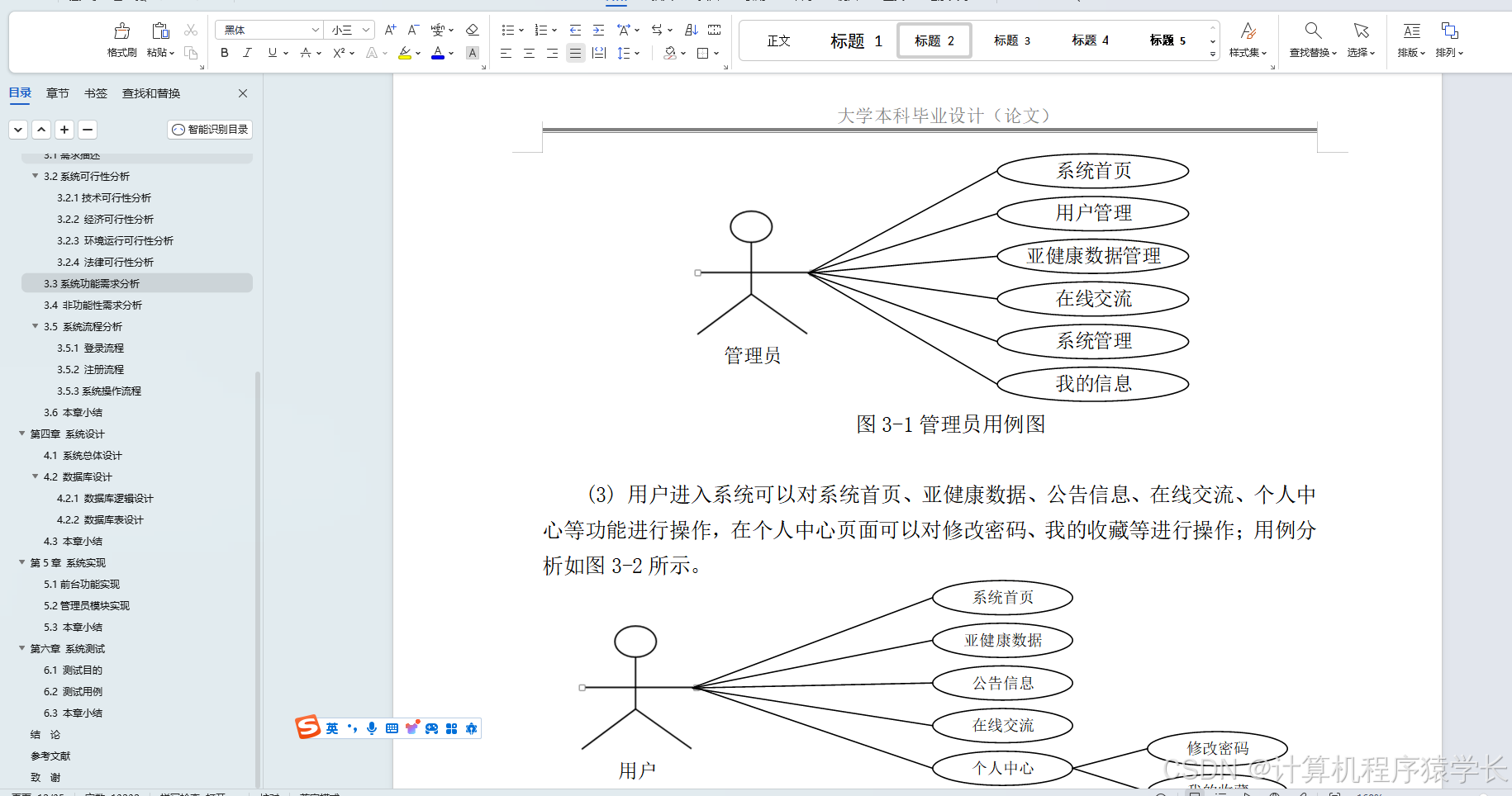
Task: Toggle Underline formatting
Action: (273, 53)
